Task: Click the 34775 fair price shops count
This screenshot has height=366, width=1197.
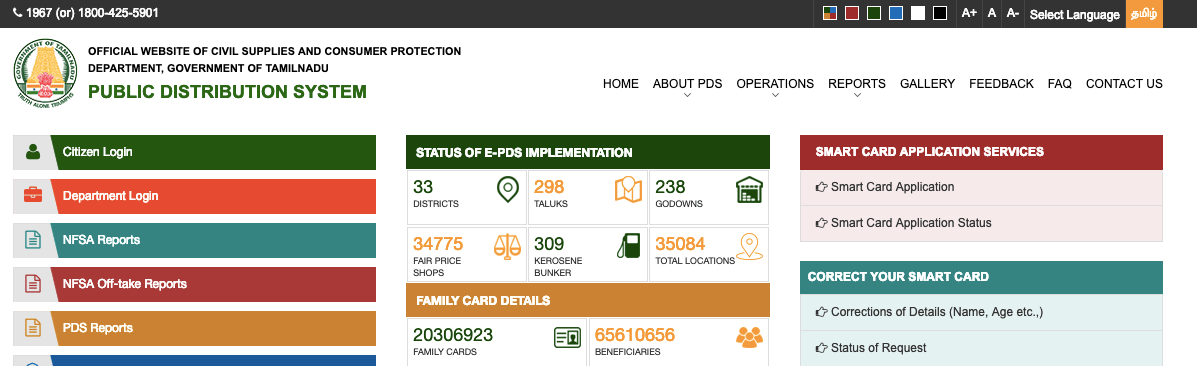Action: (x=438, y=244)
